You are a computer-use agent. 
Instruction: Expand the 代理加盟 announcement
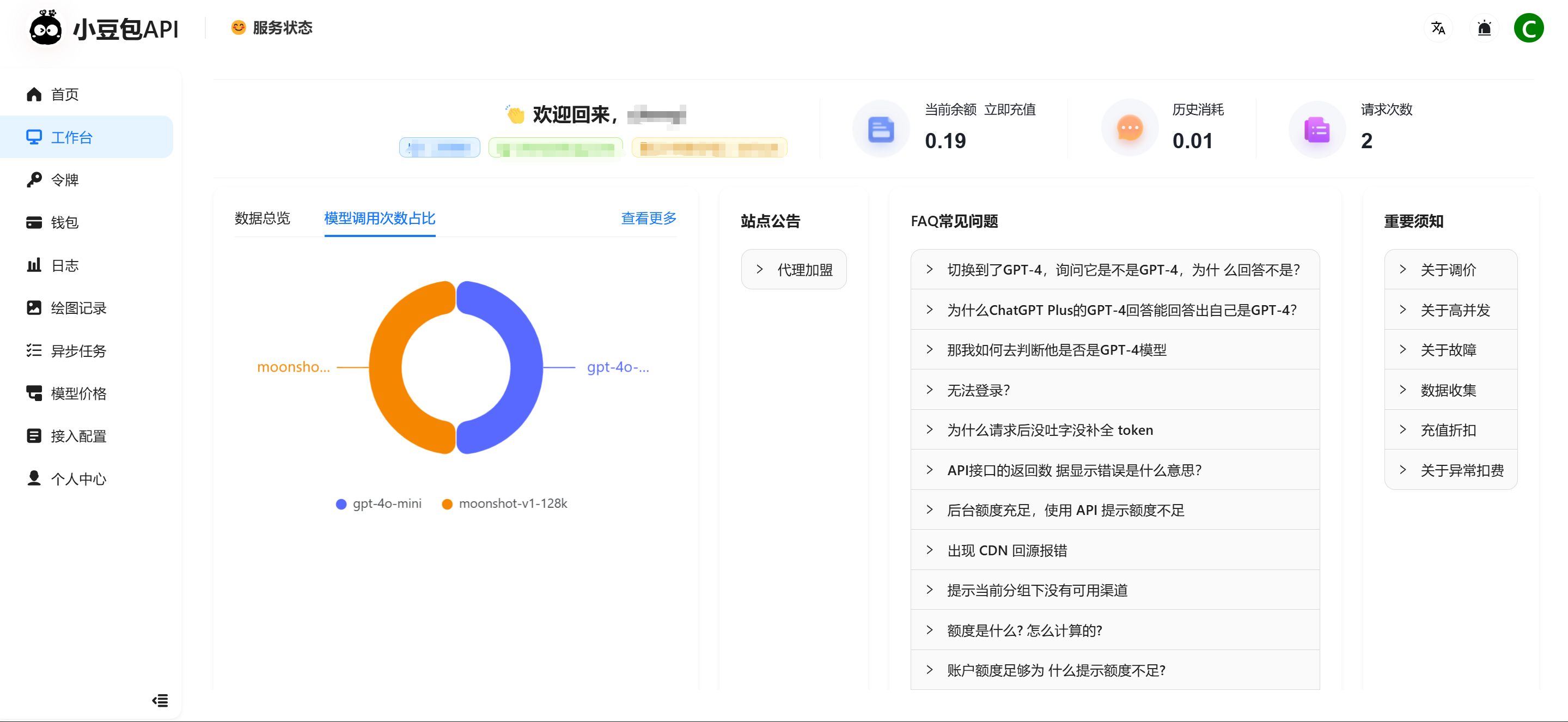point(793,270)
